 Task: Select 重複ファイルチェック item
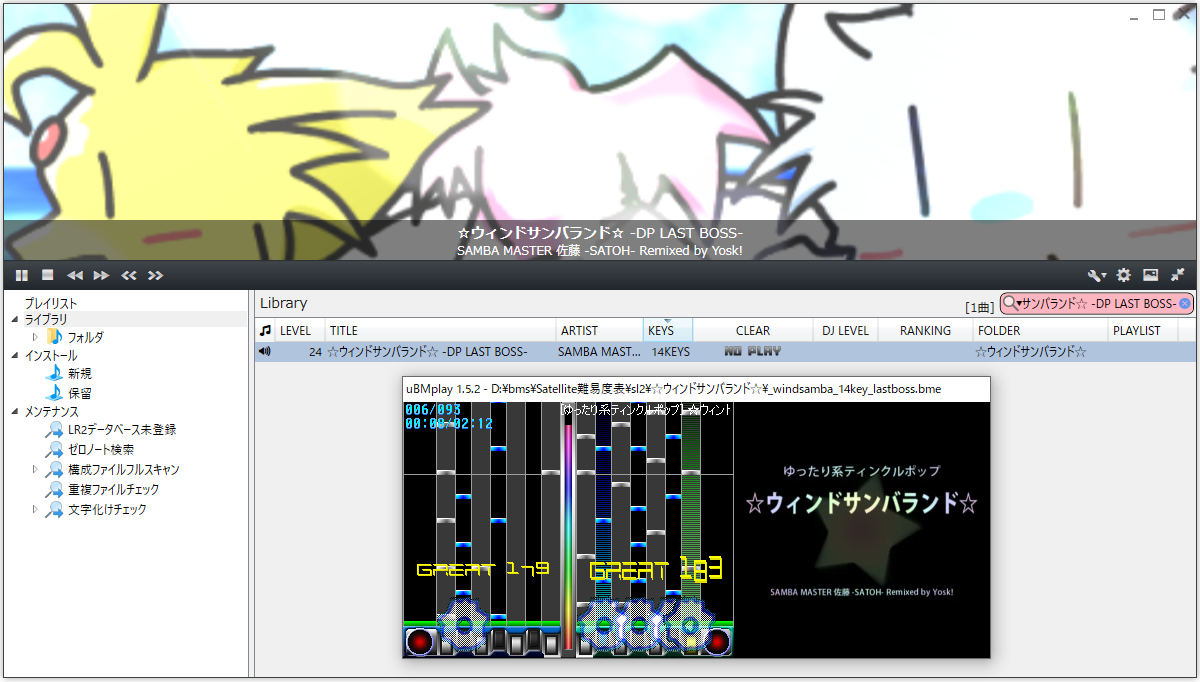pyautogui.click(x=113, y=490)
